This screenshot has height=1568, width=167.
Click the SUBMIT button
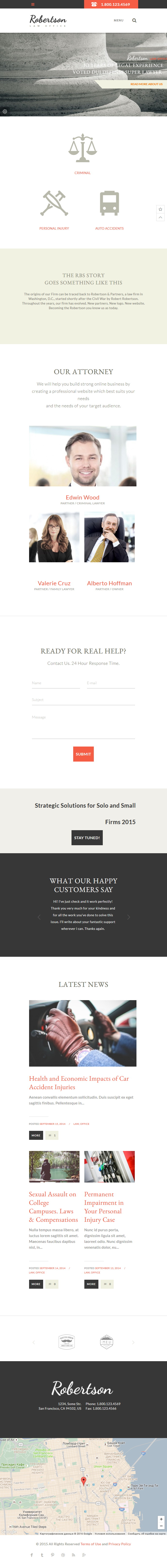coord(83,754)
